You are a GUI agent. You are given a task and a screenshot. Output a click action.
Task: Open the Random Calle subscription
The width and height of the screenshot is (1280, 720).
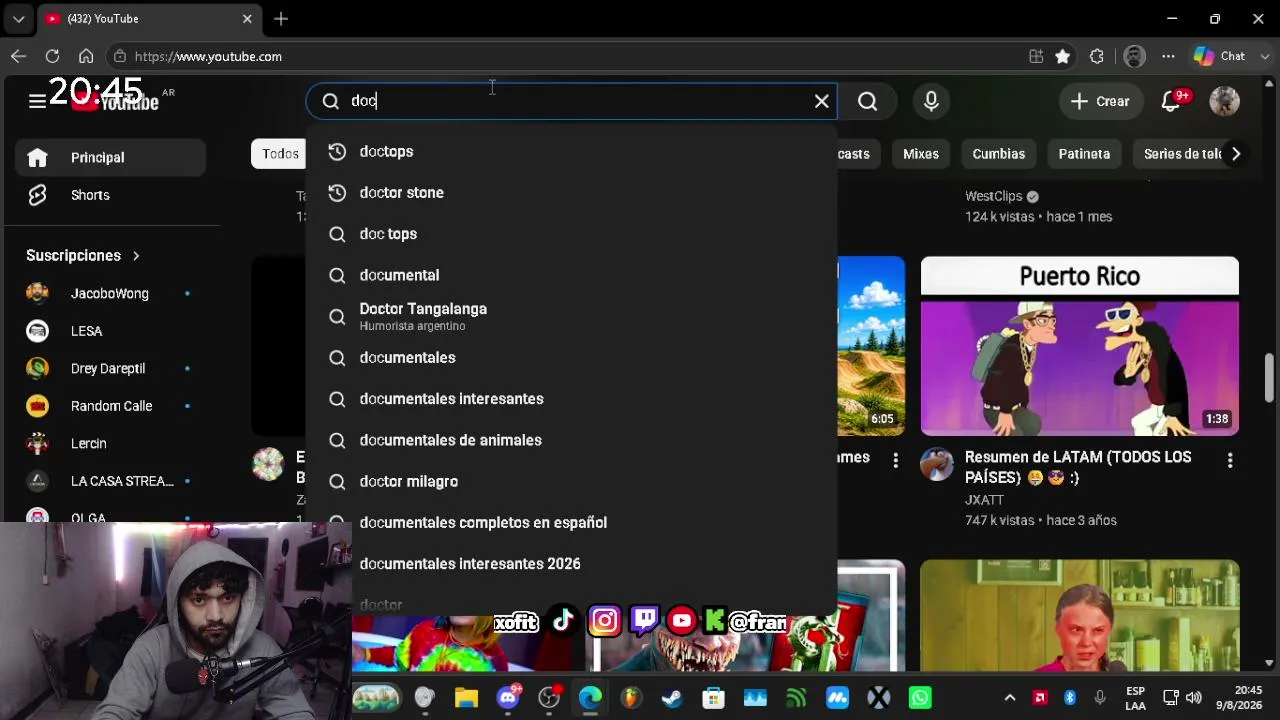[110, 406]
